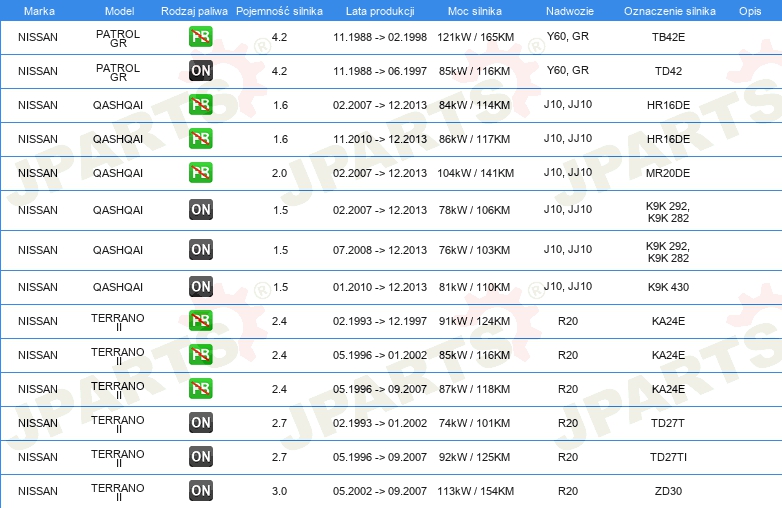Screen dimensions: 782x508
Task: Click the Pojemność silnika column header
Action: pyautogui.click(x=279, y=11)
